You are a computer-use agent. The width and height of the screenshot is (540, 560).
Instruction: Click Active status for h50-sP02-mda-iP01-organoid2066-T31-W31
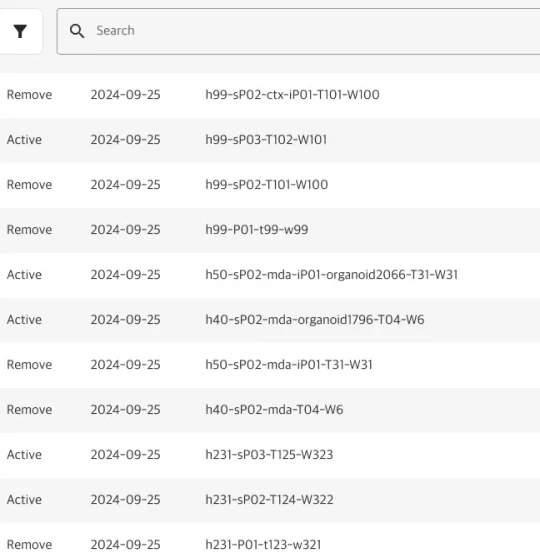coord(24,275)
